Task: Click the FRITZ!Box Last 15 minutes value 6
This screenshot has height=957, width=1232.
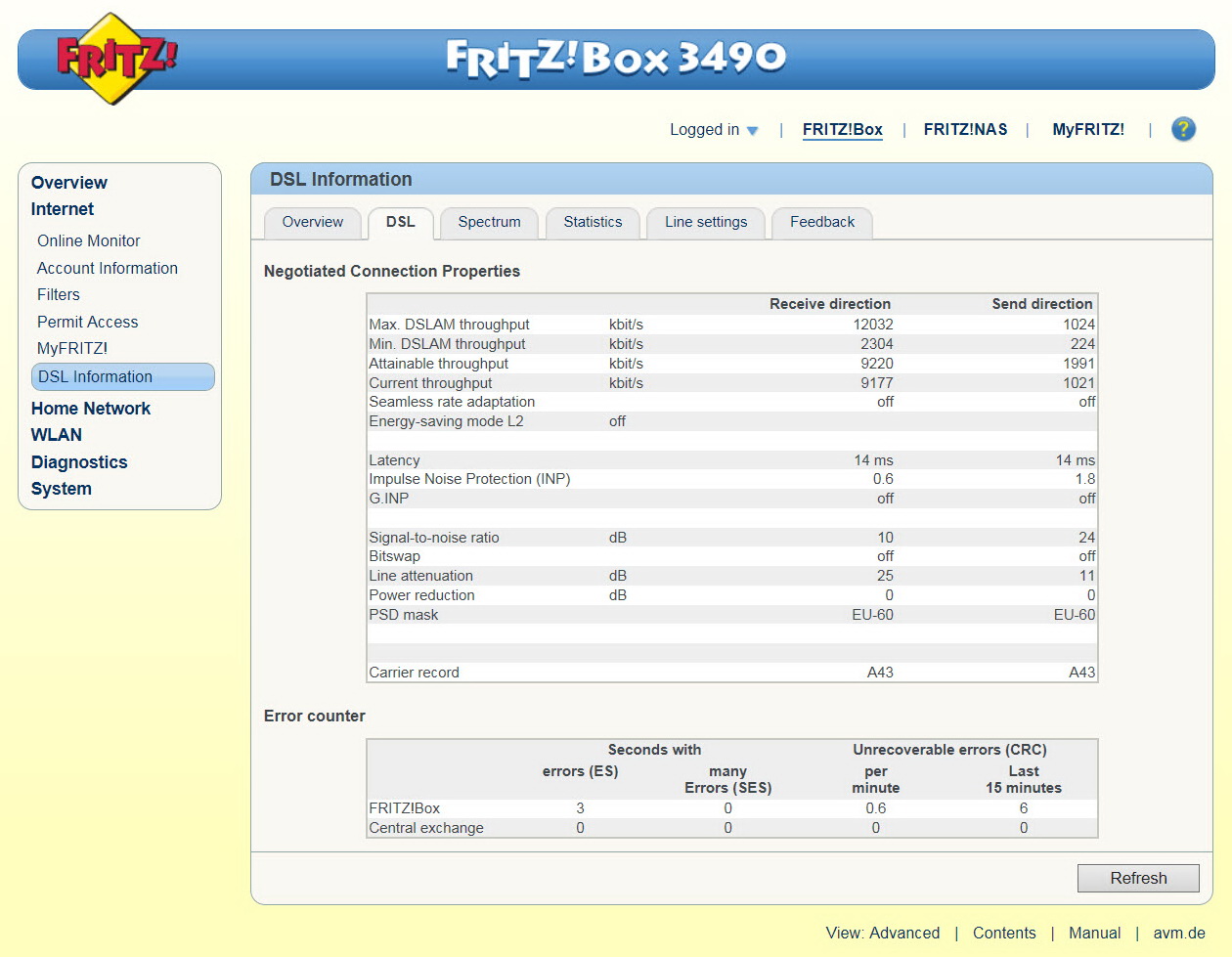Action: pos(1024,808)
